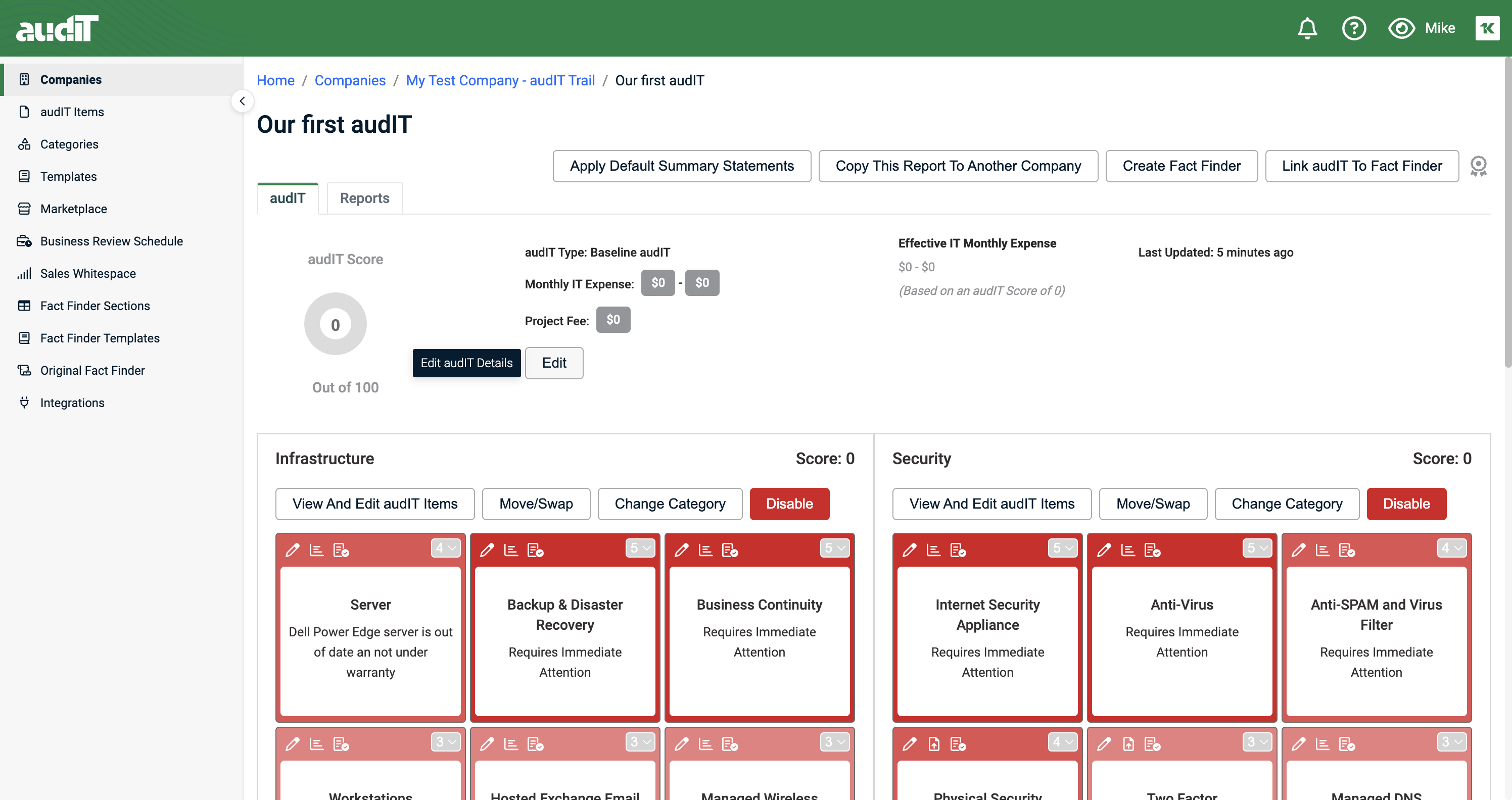This screenshot has height=800, width=1512.
Task: Click the award ribbon icon near Link audIT
Action: 1478,166
